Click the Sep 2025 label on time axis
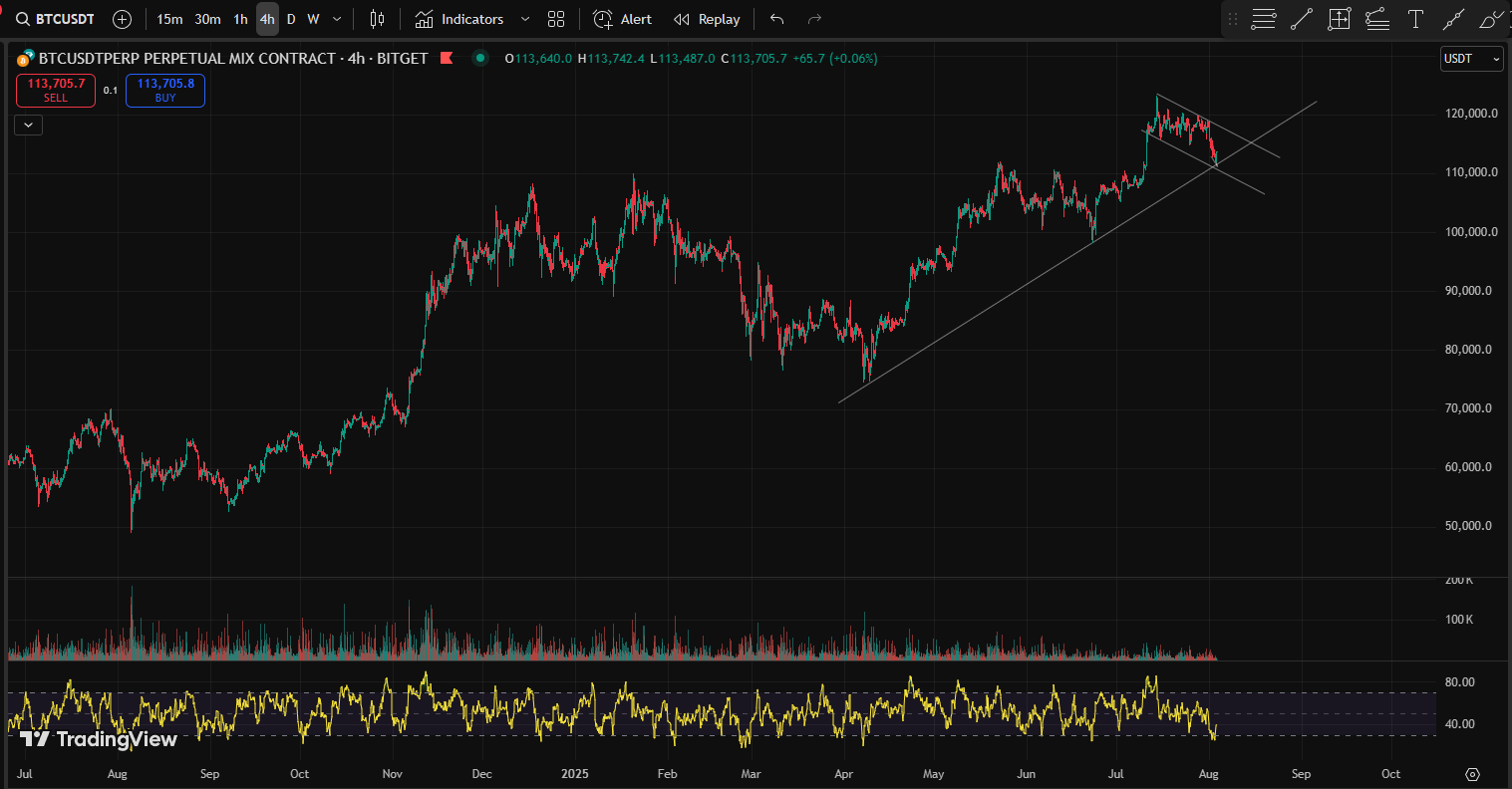The image size is (1512, 789). 1300,774
